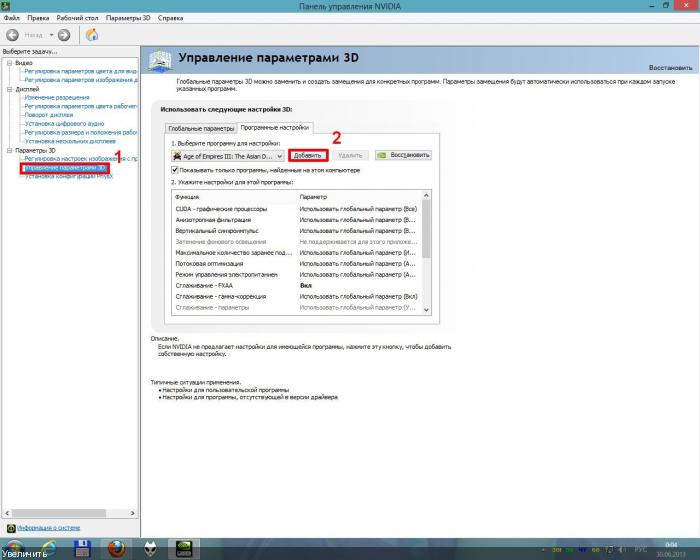Select Анизотропная фильтрация setting row

(x=296, y=220)
